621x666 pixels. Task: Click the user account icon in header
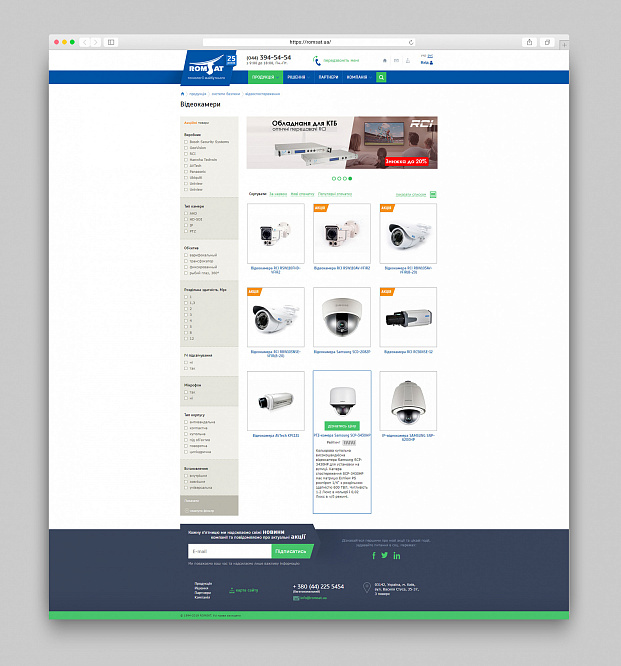[x=432, y=63]
